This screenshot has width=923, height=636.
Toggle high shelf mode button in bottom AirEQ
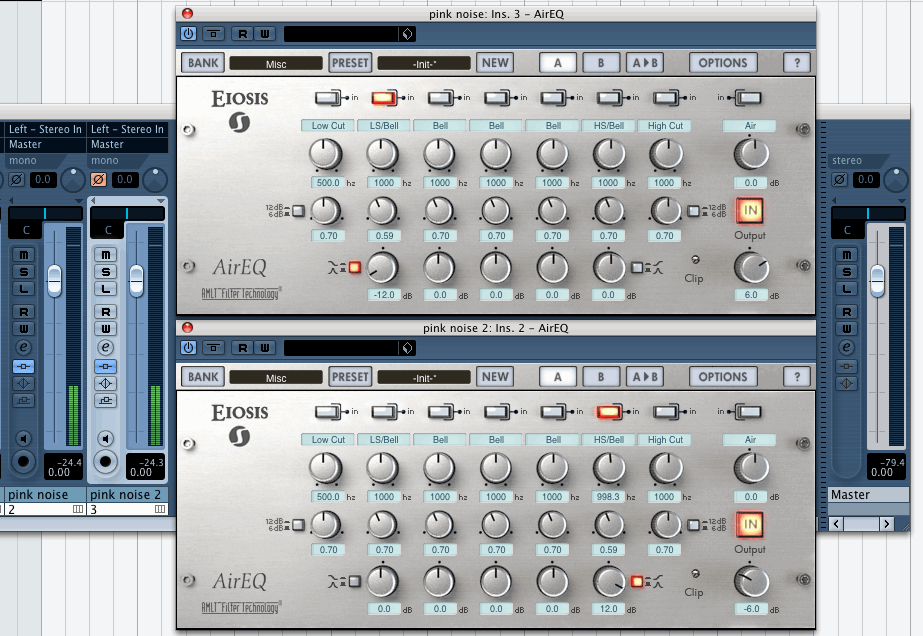point(637,582)
